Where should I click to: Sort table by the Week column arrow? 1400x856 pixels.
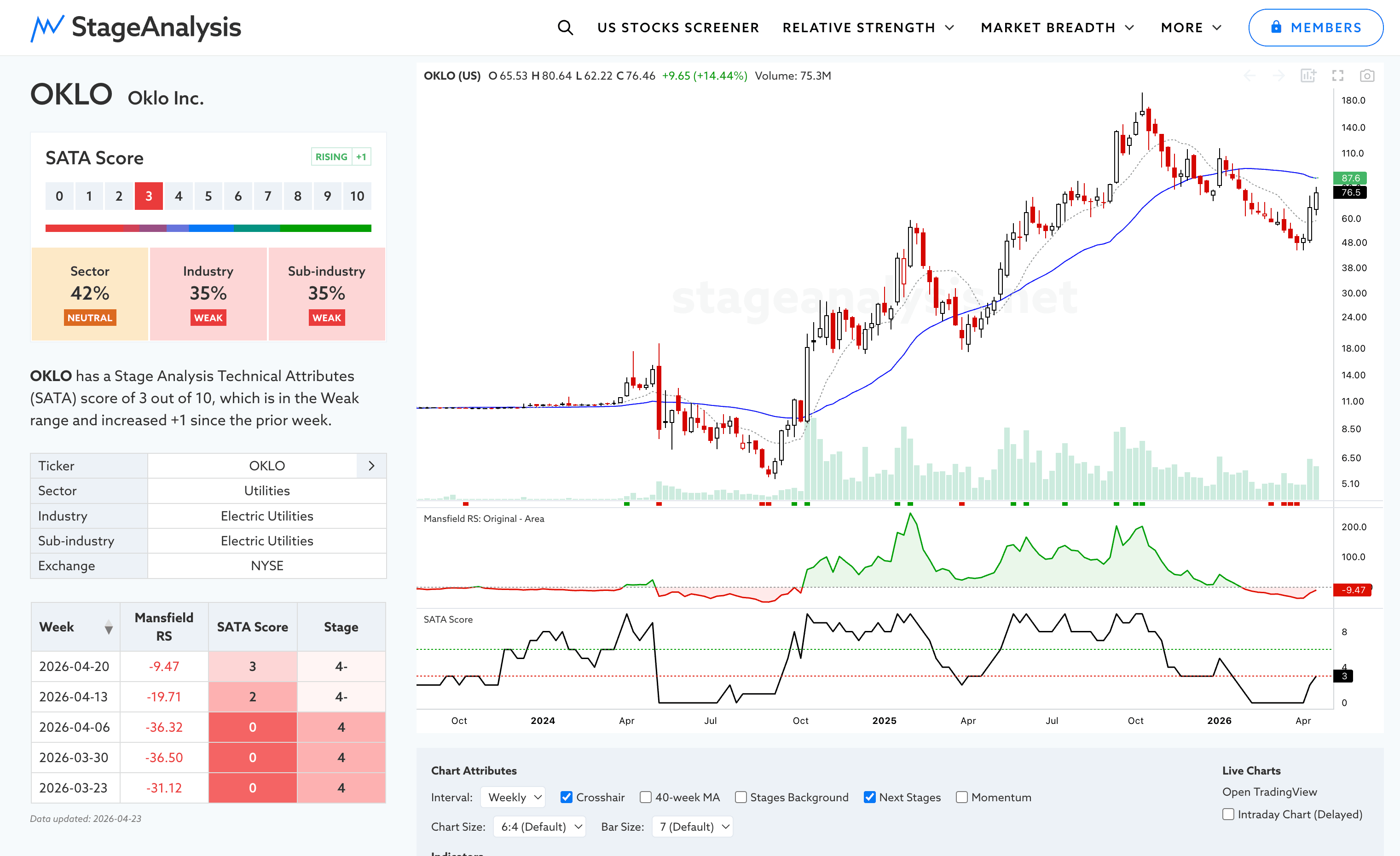109,627
